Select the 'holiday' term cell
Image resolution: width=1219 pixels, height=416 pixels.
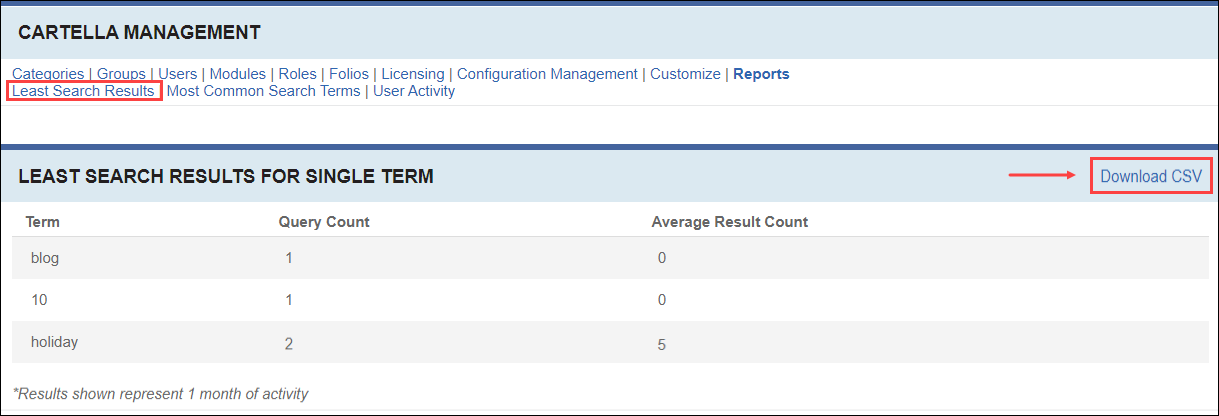pyautogui.click(x=54, y=342)
